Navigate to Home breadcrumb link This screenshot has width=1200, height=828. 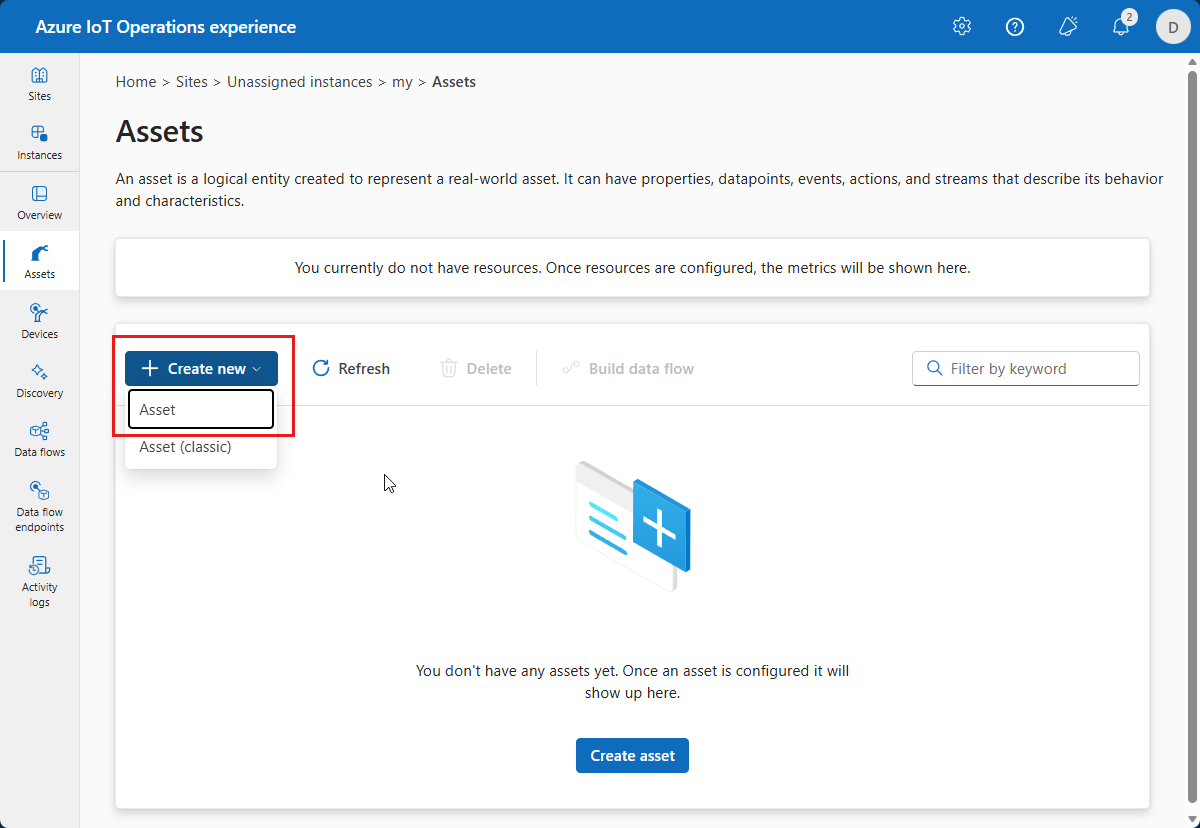pos(136,82)
